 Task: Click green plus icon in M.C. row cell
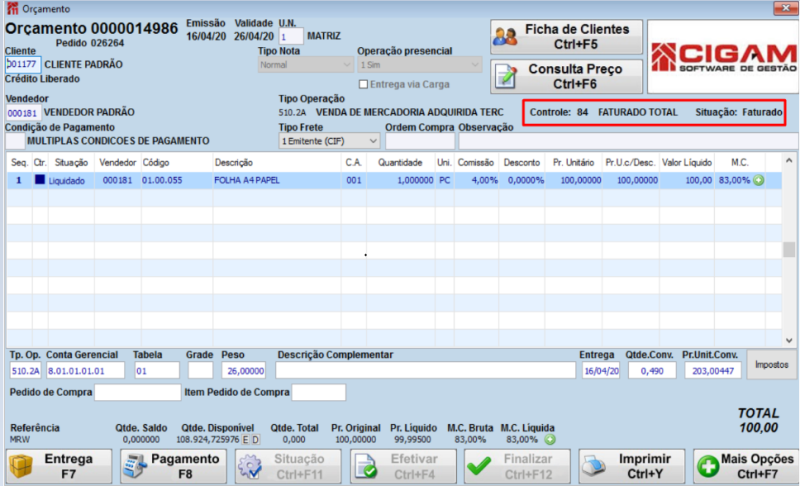click(759, 181)
